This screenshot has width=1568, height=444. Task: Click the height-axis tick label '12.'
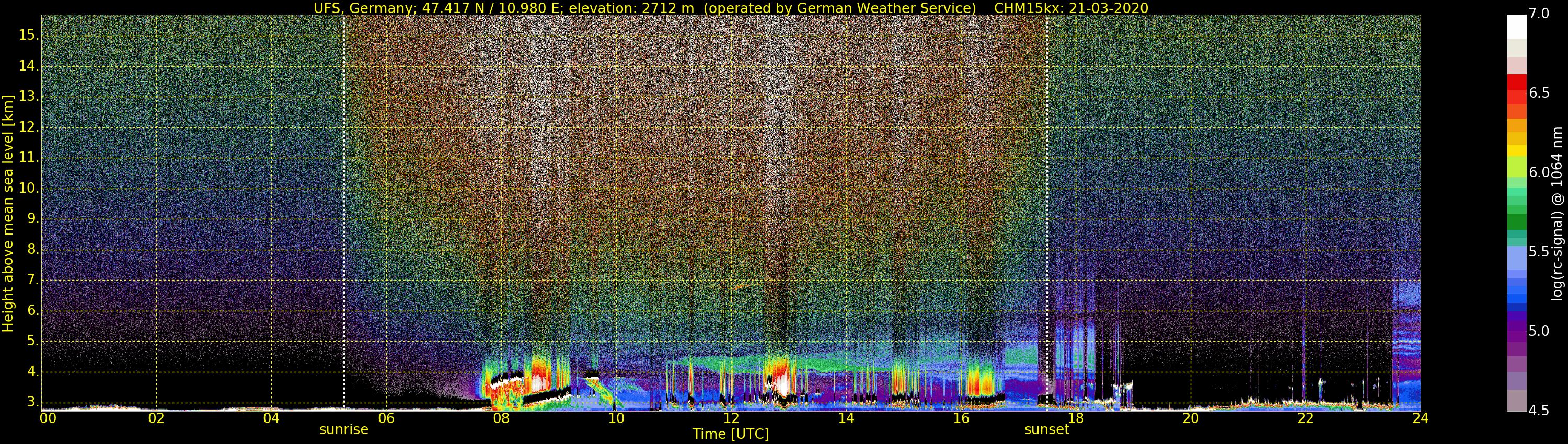(x=29, y=128)
